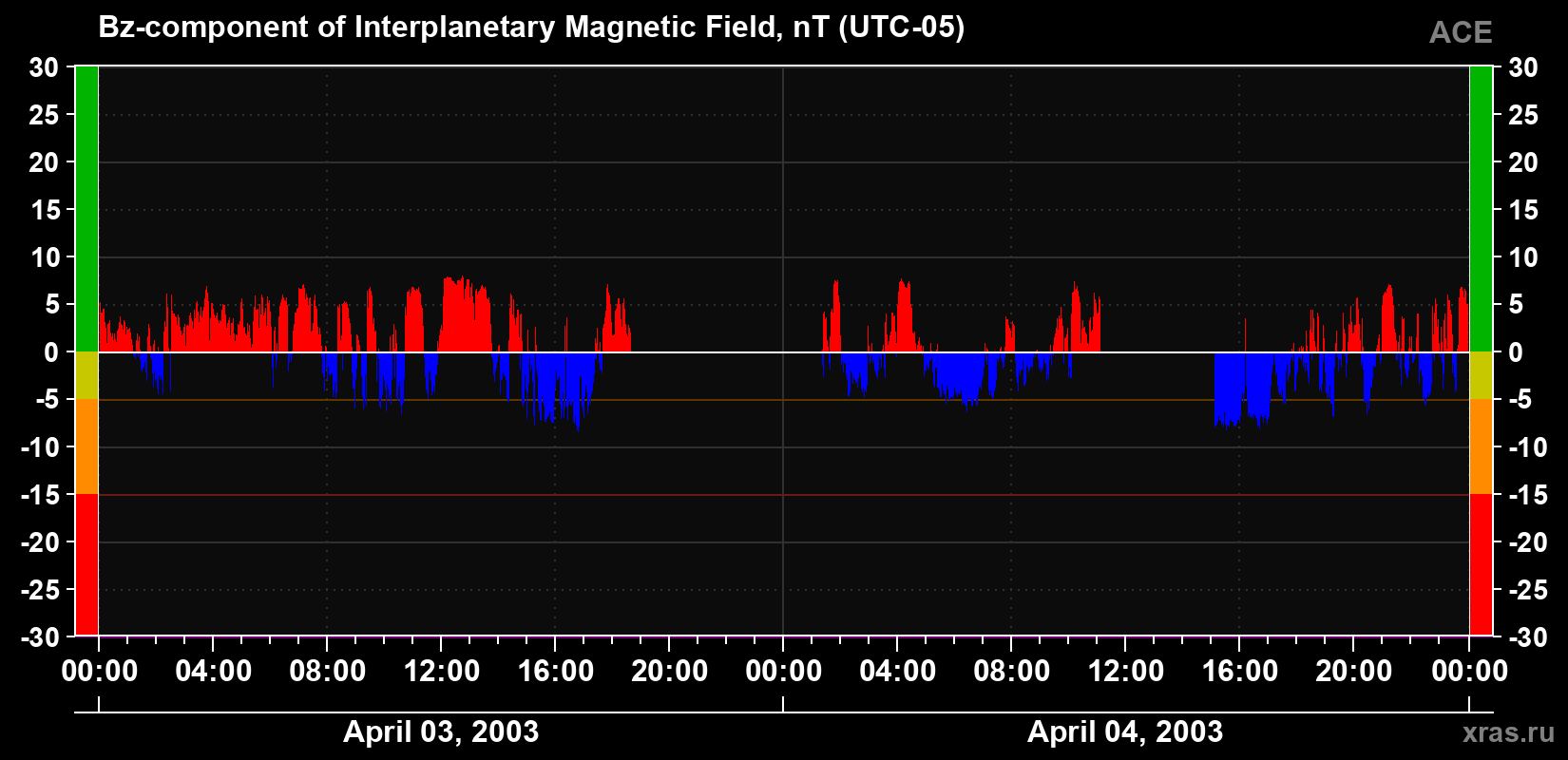Click the 12:00 time label for April 03
The height and width of the screenshot is (760, 1568).
(441, 672)
